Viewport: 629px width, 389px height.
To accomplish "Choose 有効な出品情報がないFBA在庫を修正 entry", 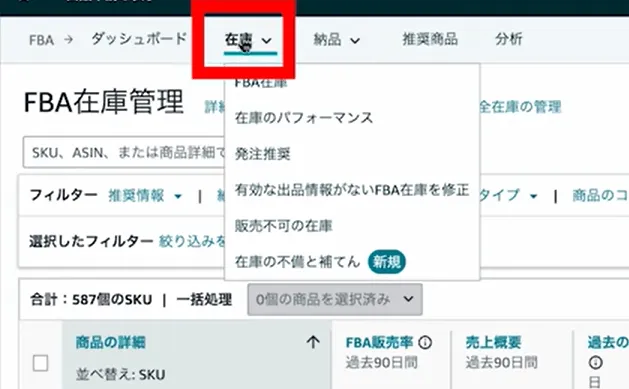I will point(352,190).
